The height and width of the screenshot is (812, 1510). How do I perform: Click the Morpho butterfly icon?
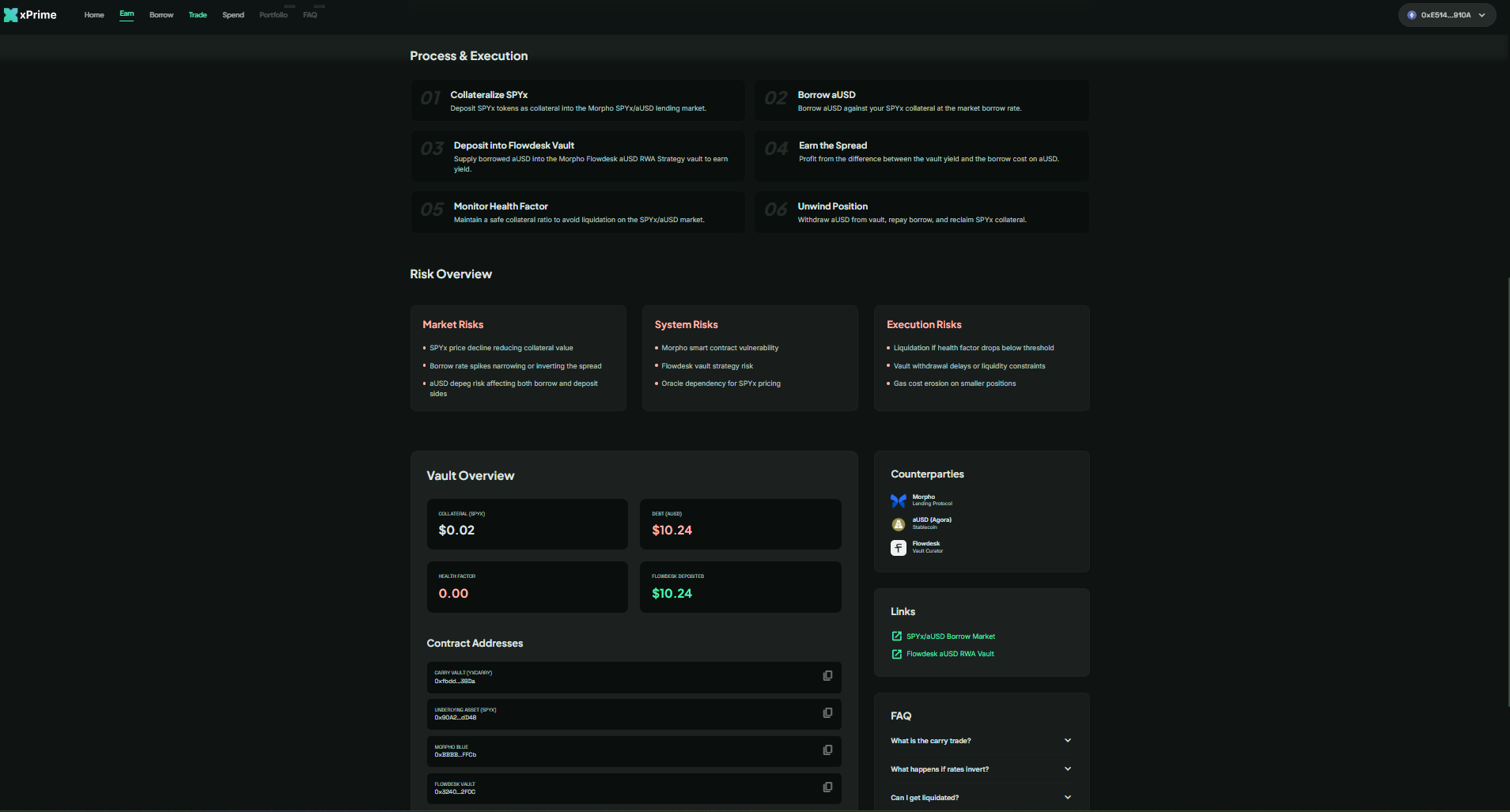point(899,500)
